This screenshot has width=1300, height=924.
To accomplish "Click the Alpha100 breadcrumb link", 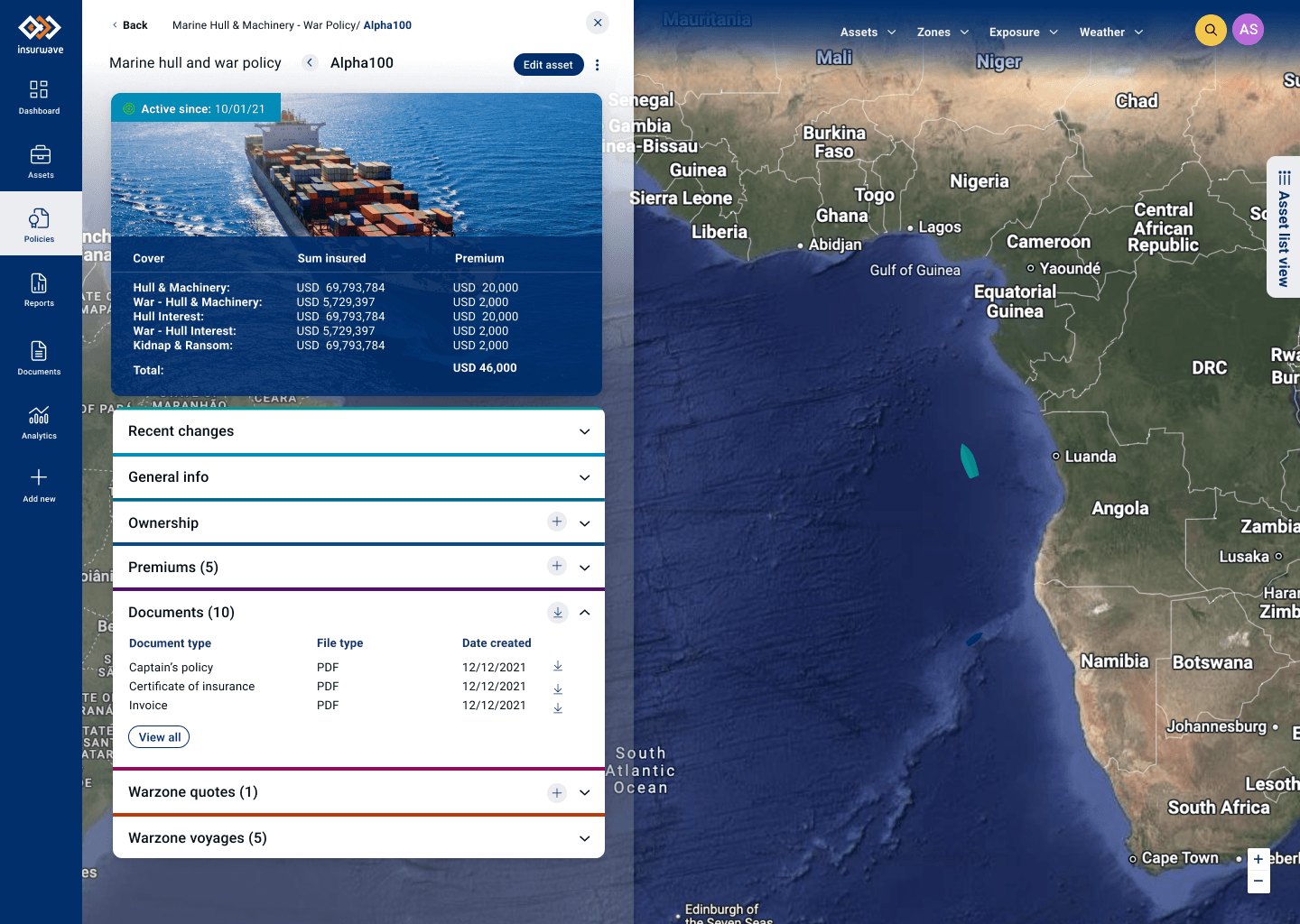I will click(387, 25).
